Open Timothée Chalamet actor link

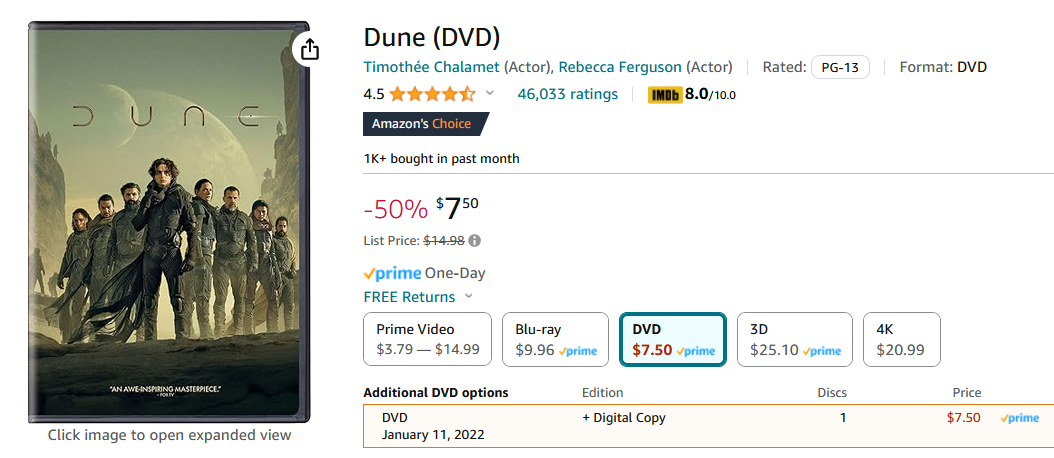(431, 67)
